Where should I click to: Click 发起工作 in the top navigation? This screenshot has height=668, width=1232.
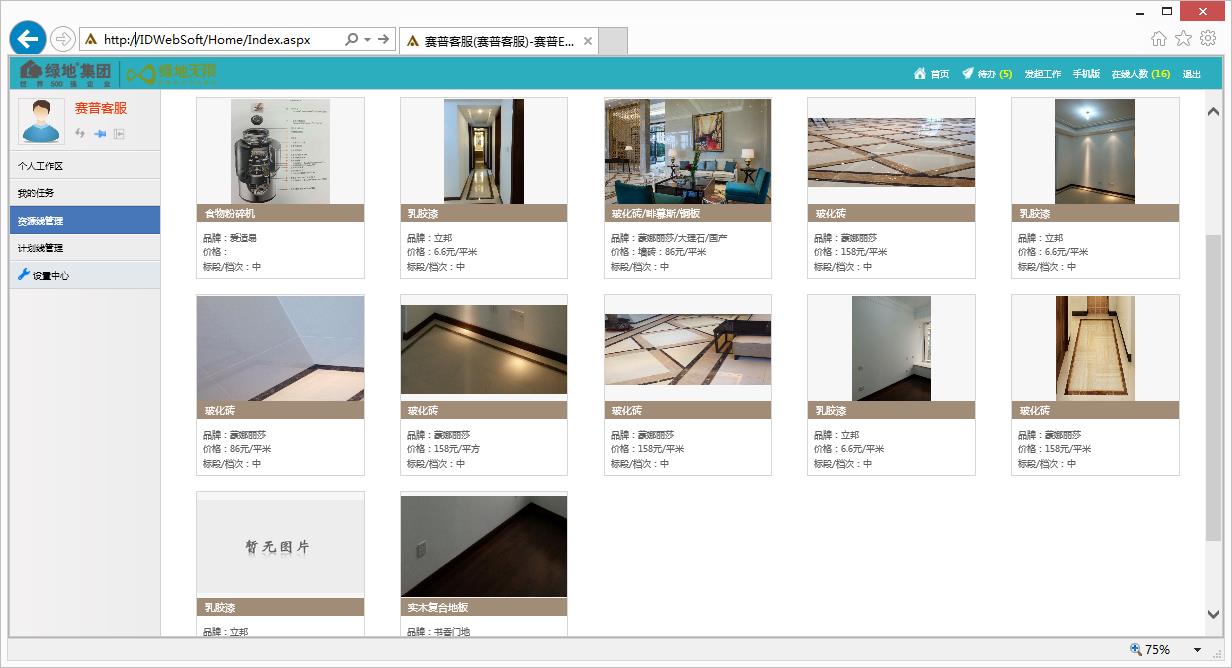1042,74
